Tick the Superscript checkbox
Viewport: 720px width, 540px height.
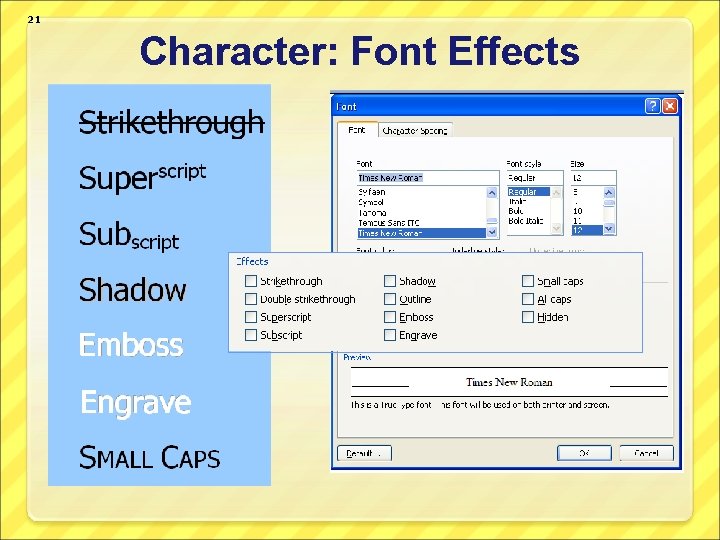click(x=251, y=317)
